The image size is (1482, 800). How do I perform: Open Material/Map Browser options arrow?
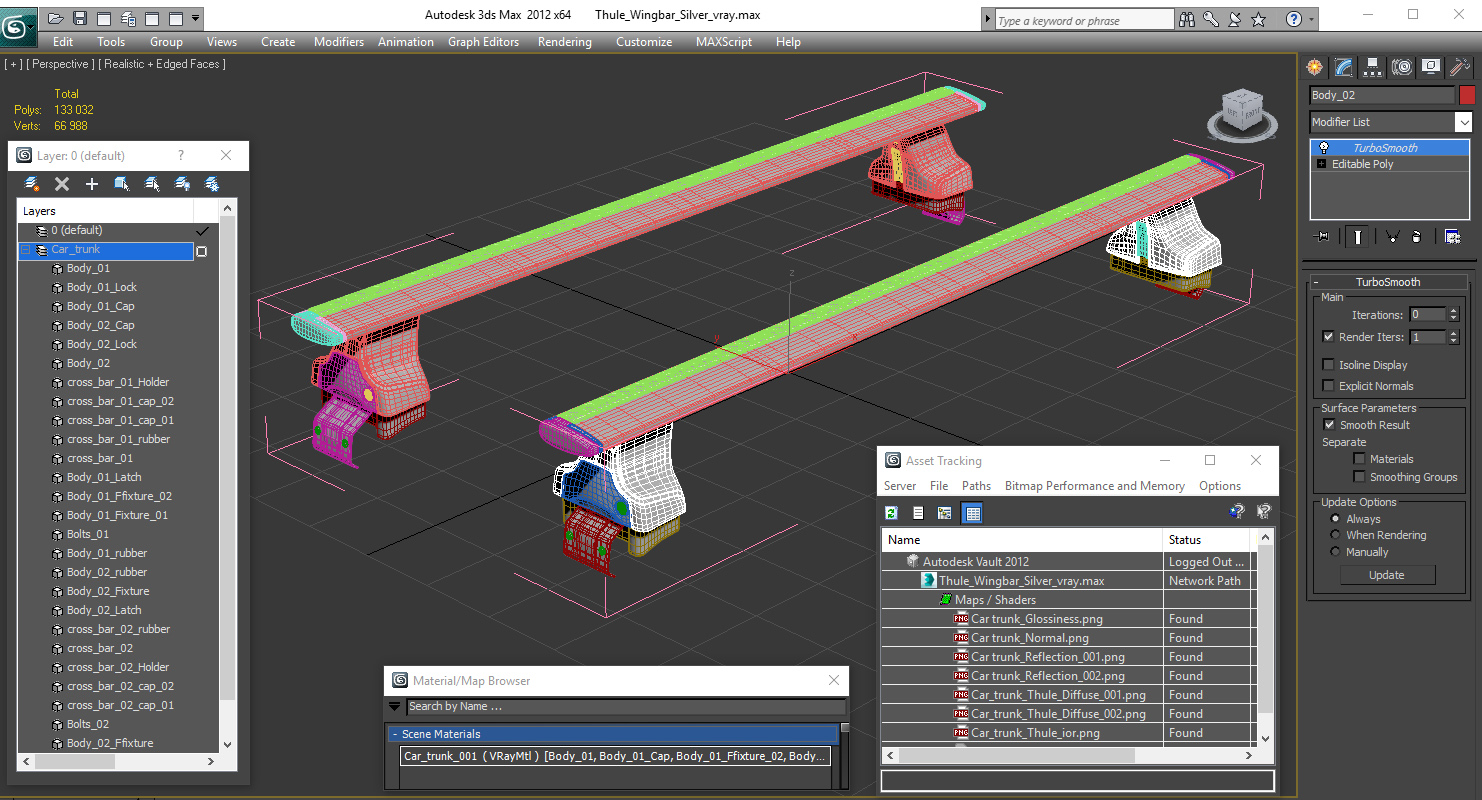394,707
